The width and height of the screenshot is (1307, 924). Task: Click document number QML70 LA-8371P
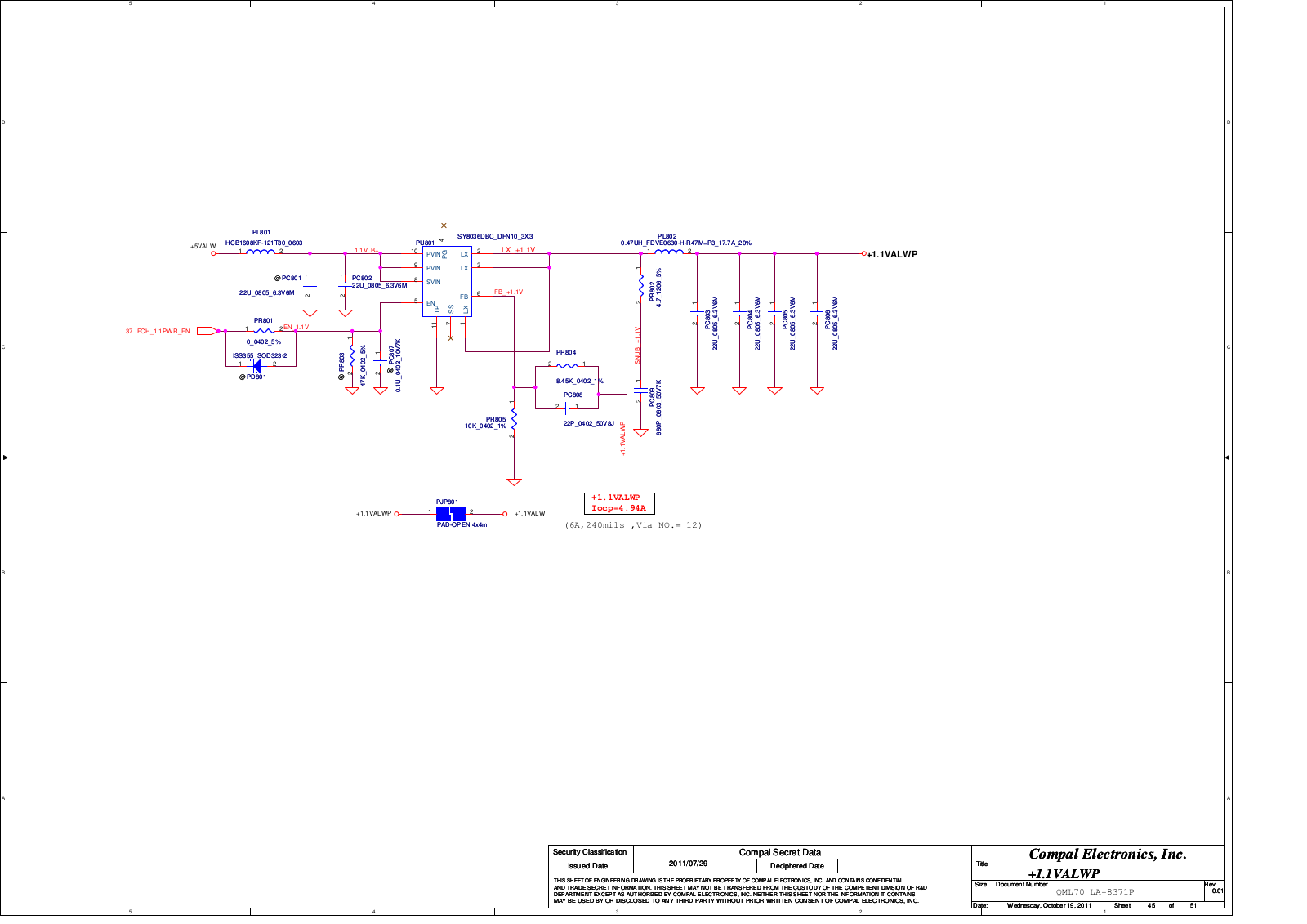(1095, 892)
